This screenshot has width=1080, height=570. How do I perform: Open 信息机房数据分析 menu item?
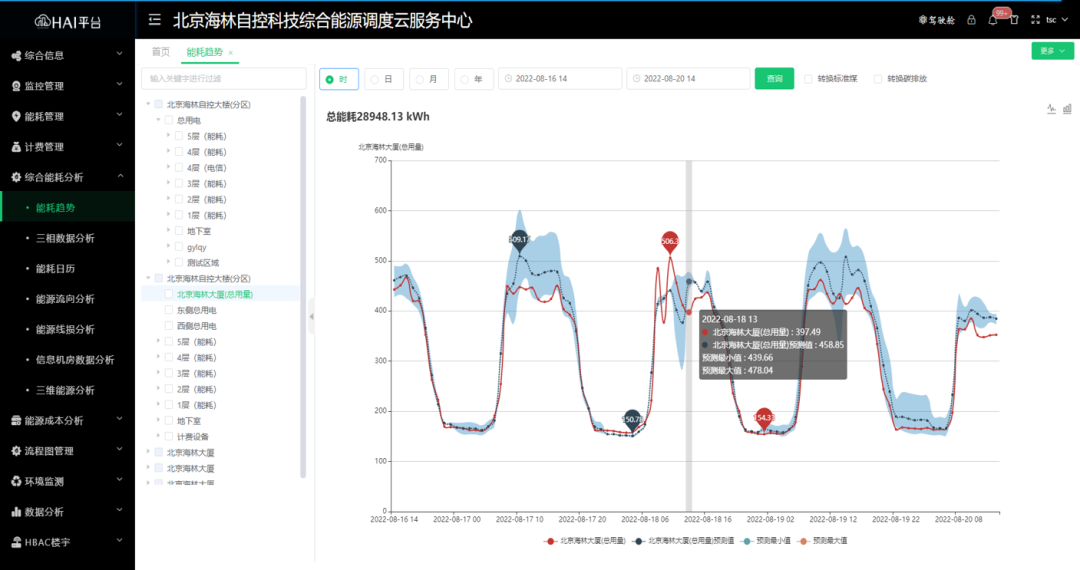[x=75, y=359]
